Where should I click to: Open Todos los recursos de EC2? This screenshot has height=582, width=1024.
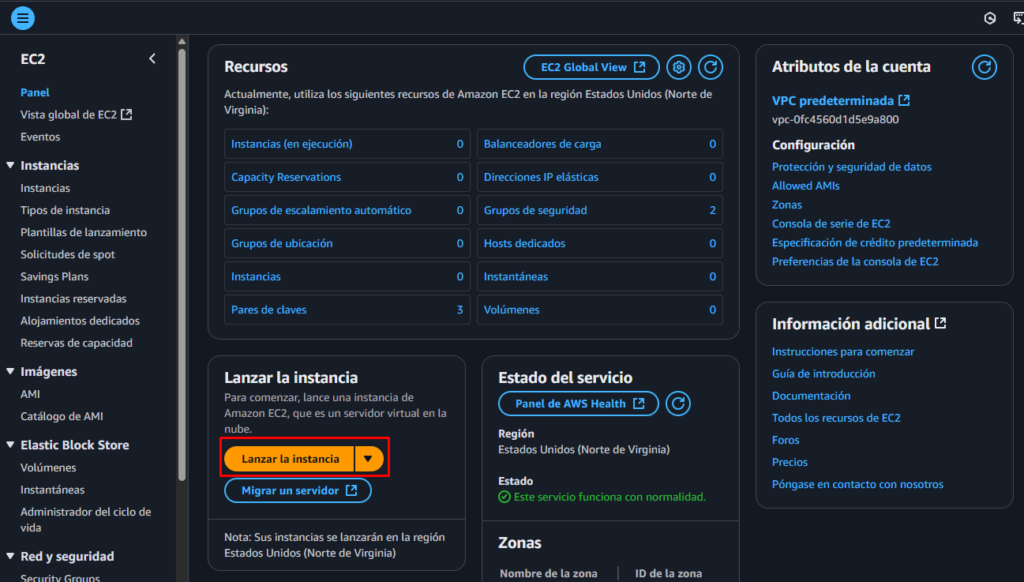point(836,418)
